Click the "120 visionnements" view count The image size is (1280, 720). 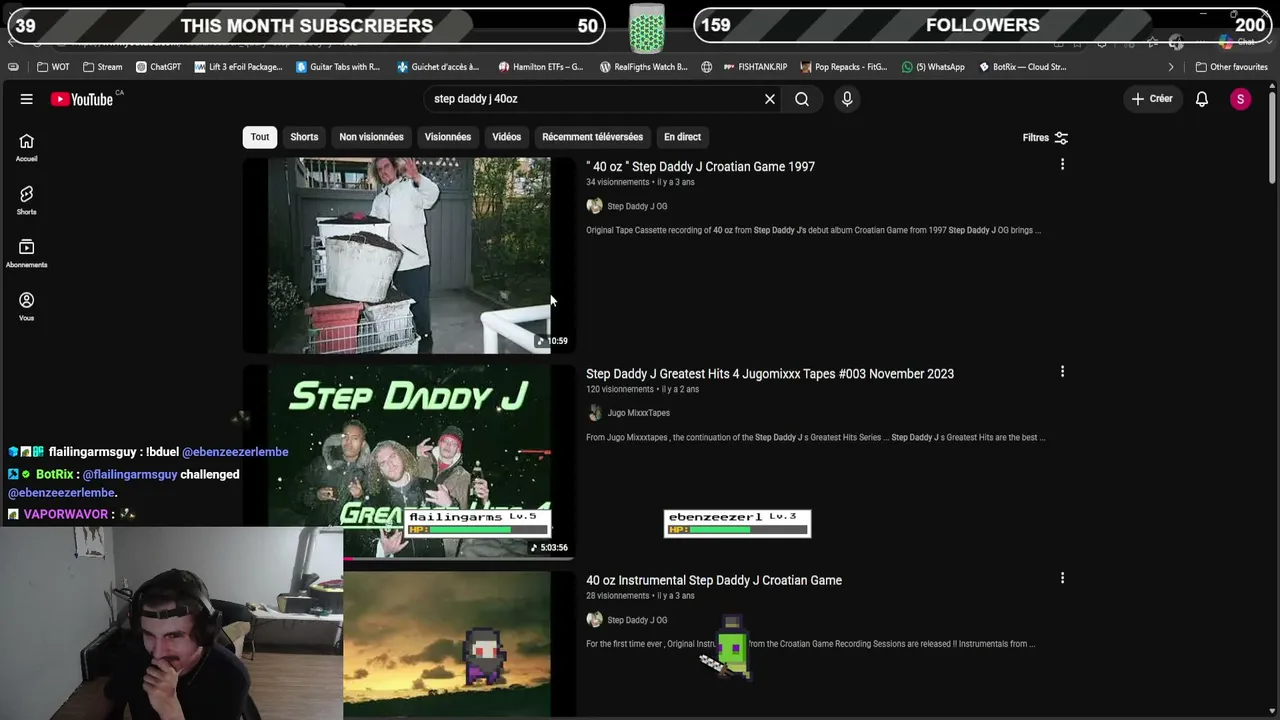(x=620, y=389)
